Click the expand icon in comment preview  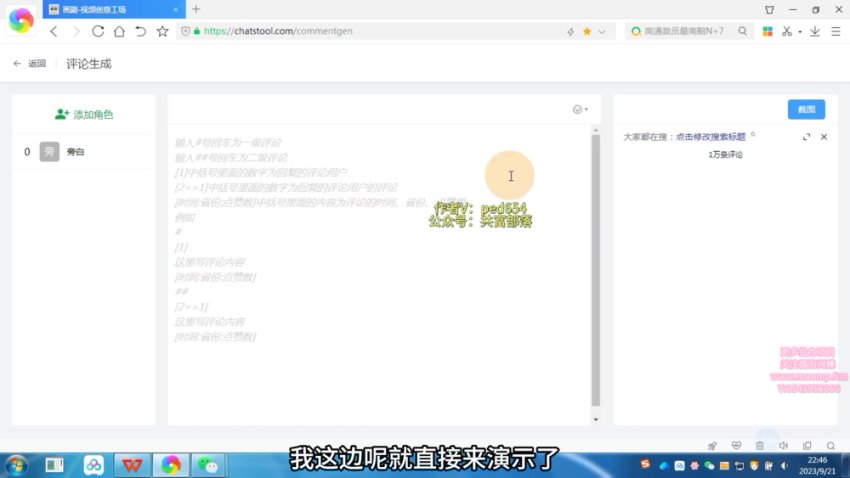coord(807,137)
